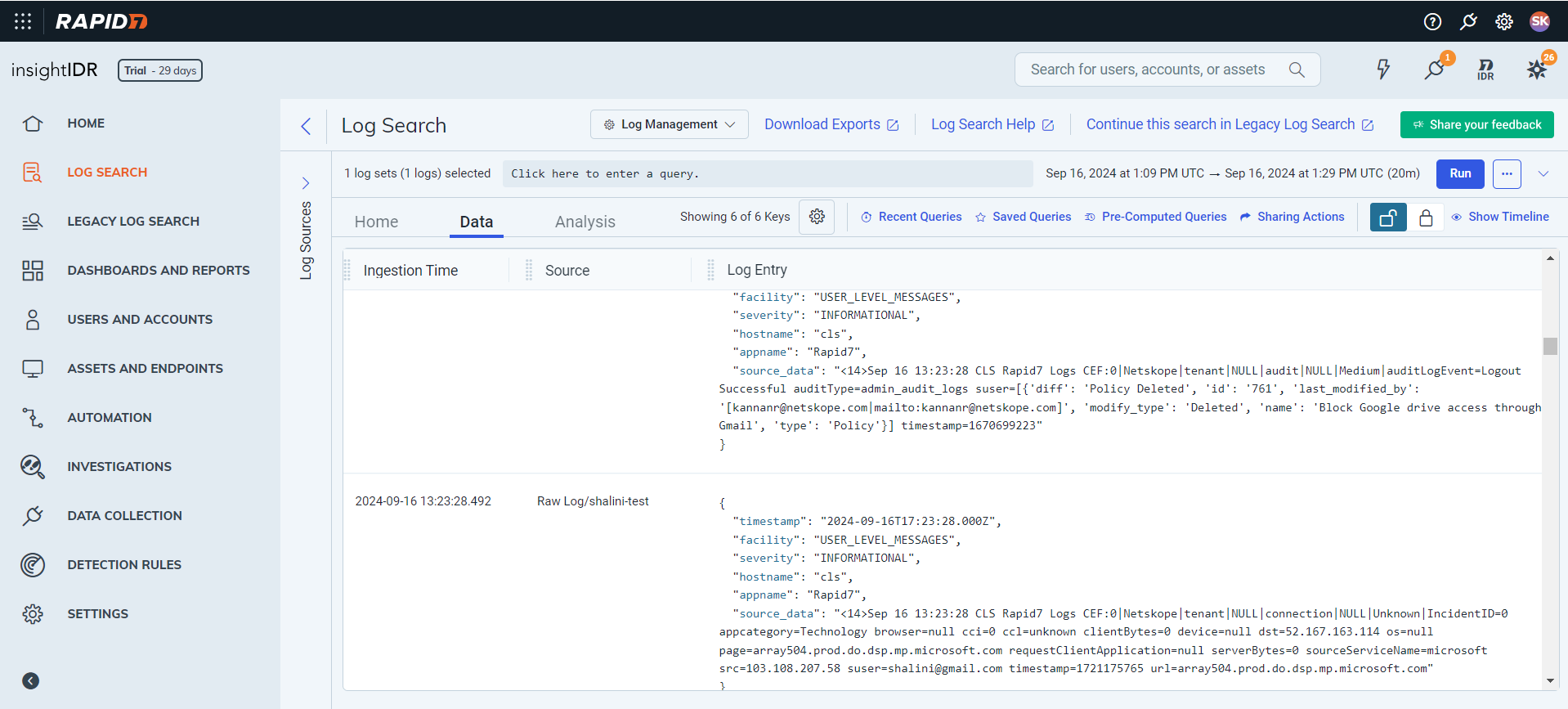This screenshot has height=709, width=1568.
Task: Expand the Log Sources panel chevron
Action: [x=306, y=183]
